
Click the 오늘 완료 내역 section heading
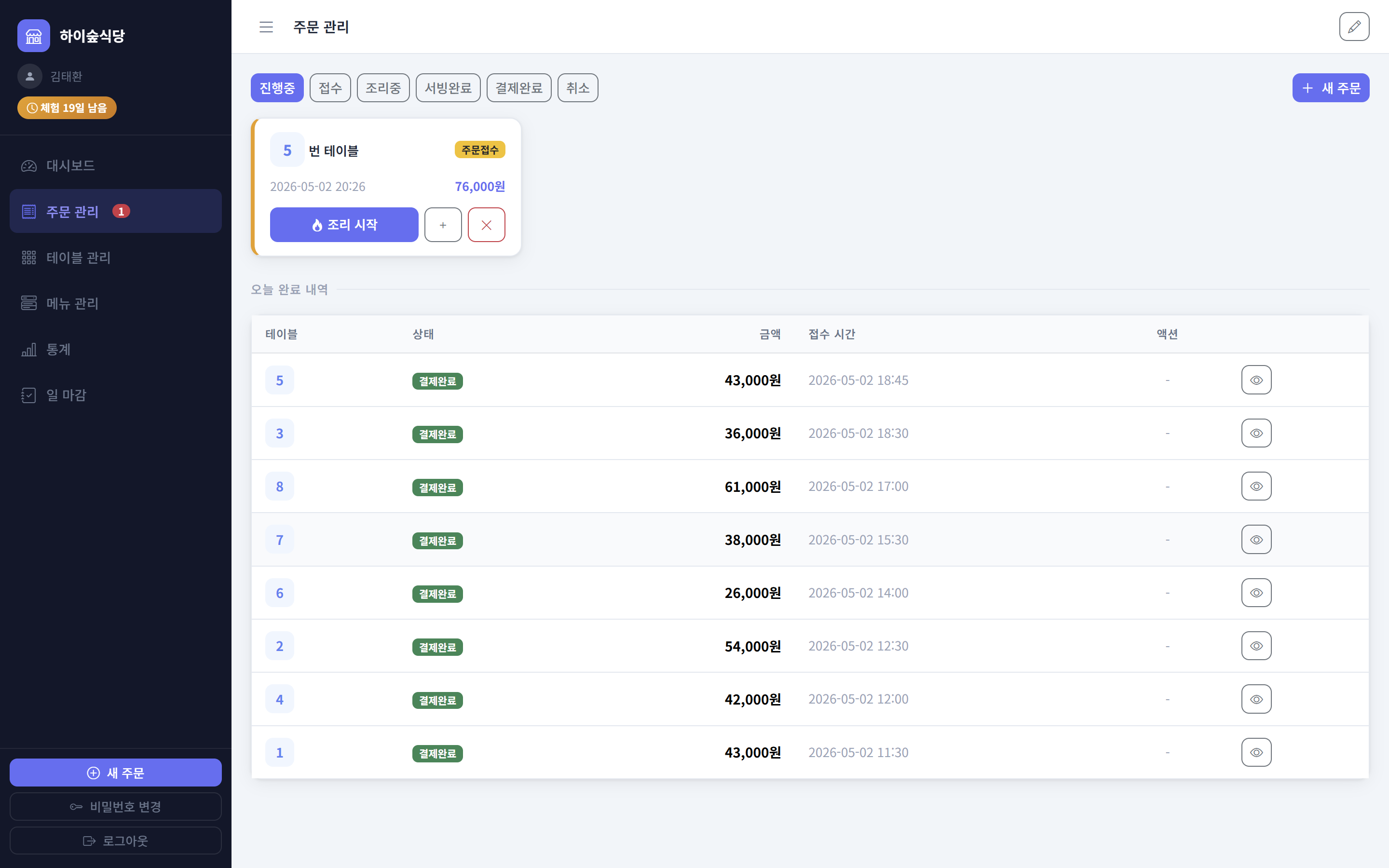[x=289, y=289]
